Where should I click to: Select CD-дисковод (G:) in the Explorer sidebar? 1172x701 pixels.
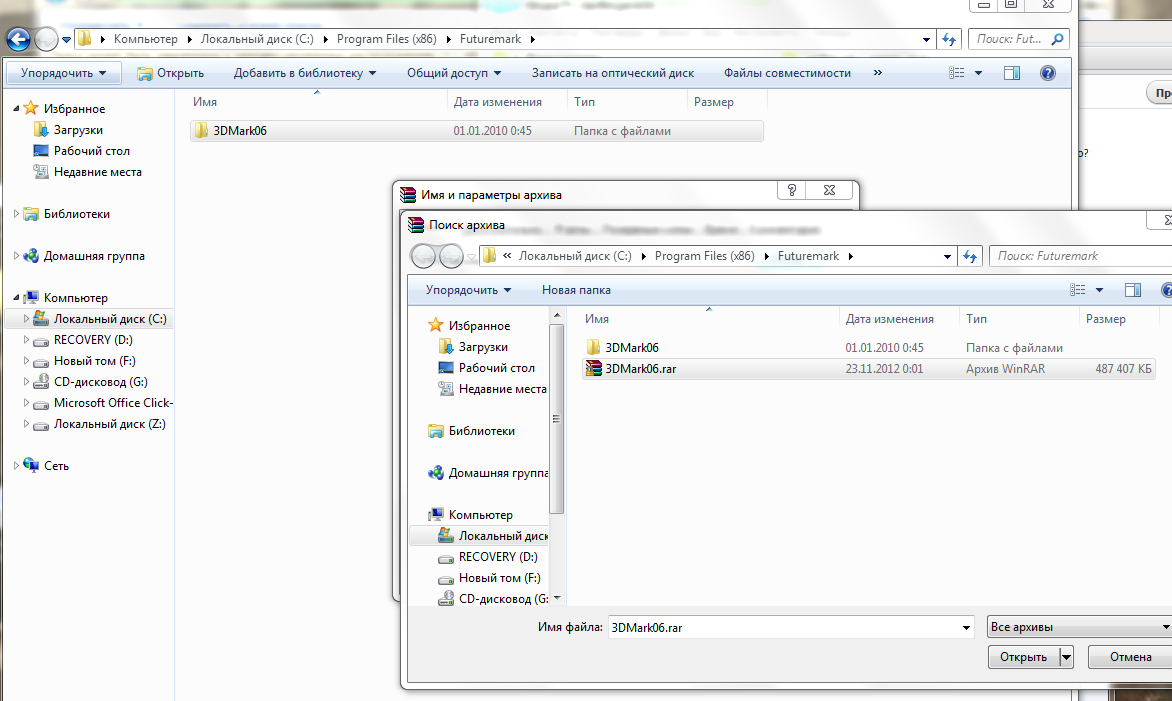[x=100, y=381]
